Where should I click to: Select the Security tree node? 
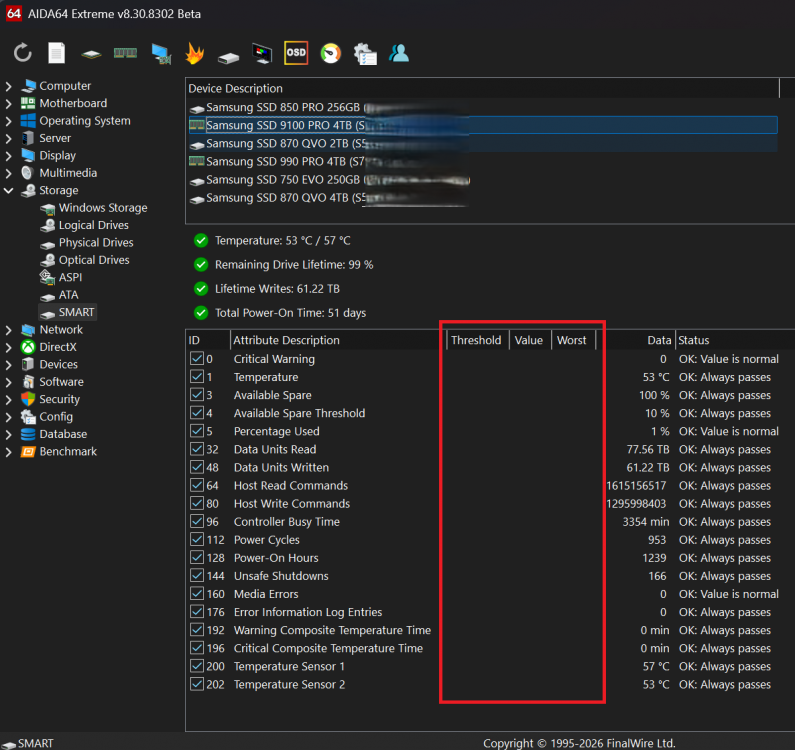point(59,399)
